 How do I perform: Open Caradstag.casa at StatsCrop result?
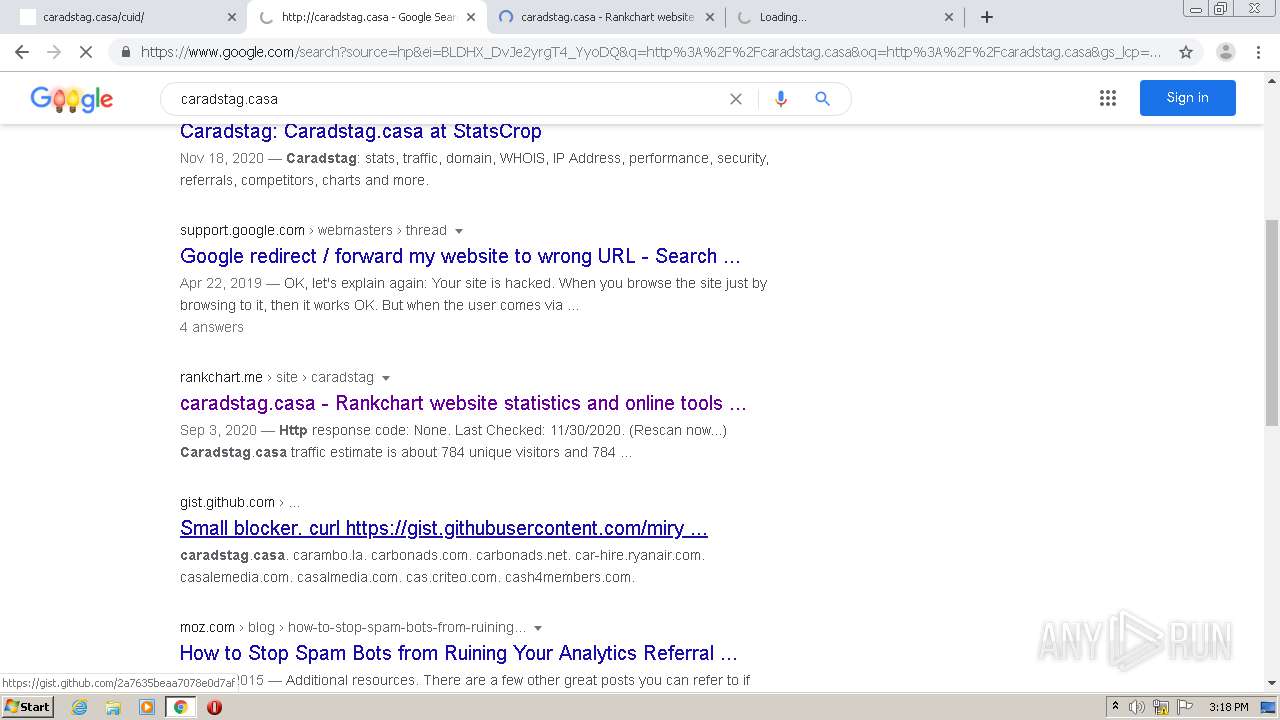360,131
